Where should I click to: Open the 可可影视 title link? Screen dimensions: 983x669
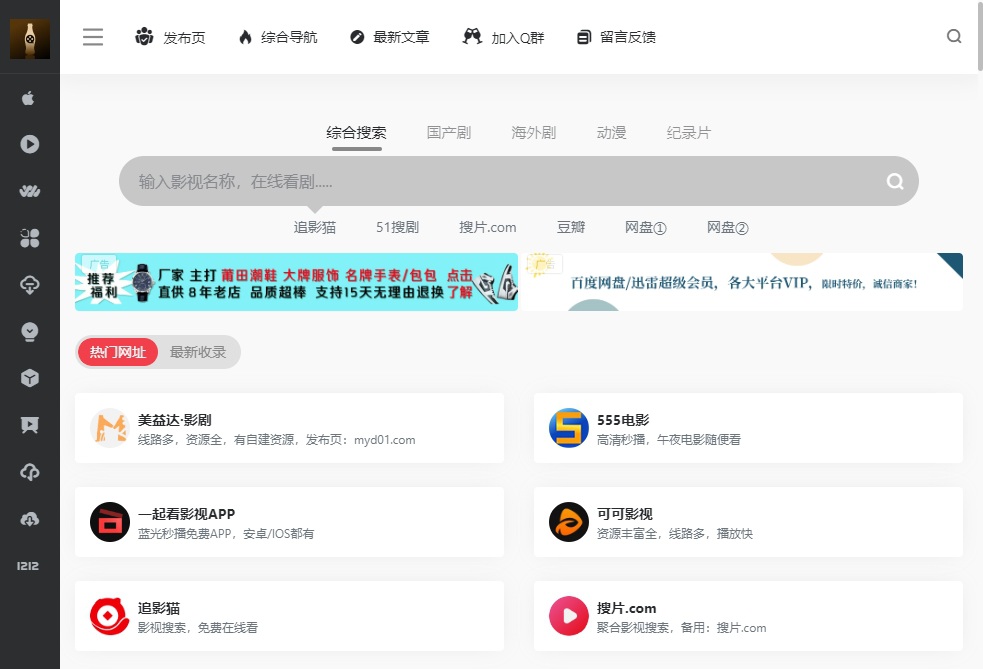coord(624,514)
